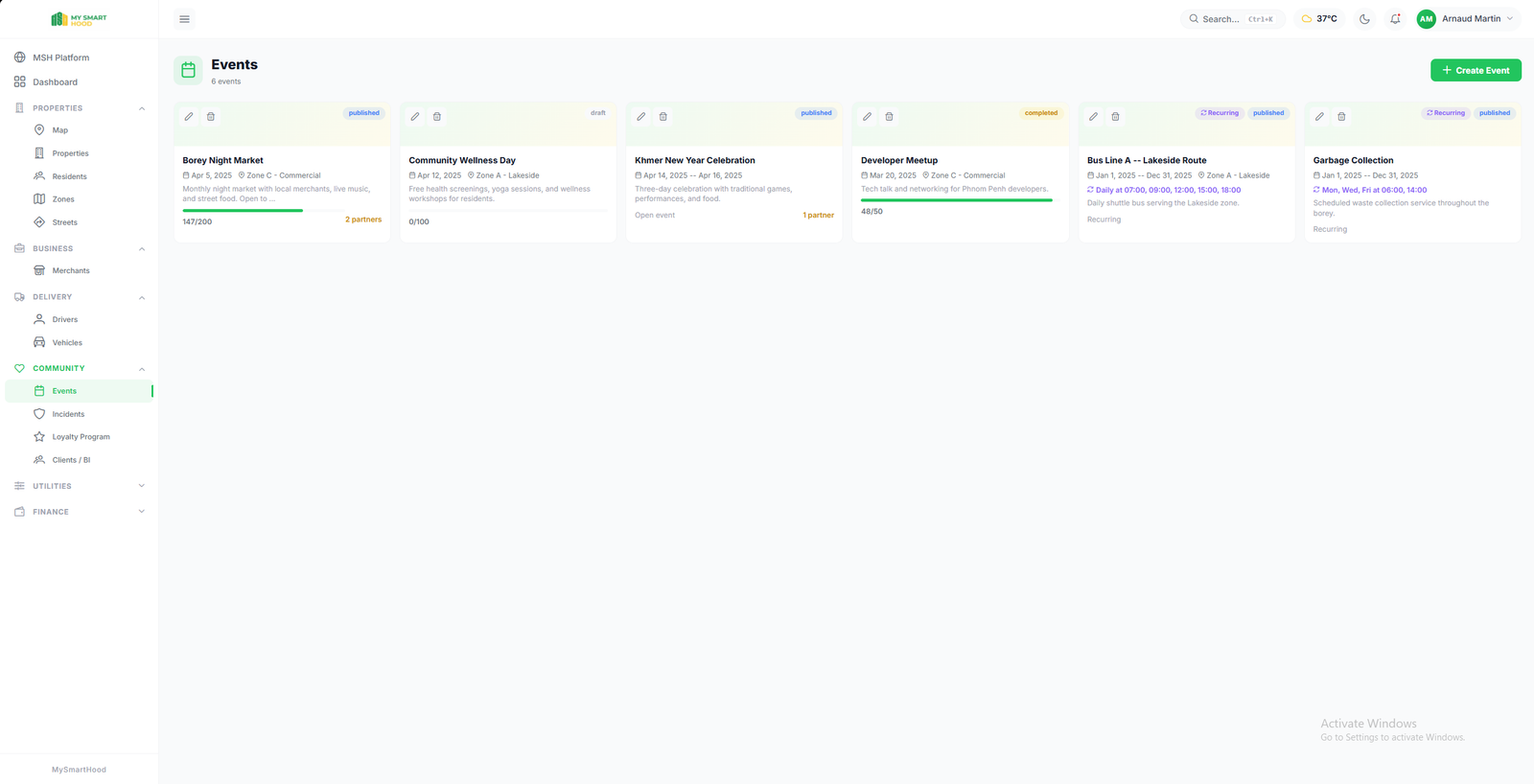Open MSH Platform in sidebar
Screen dimensions: 1534x784
point(79,58)
